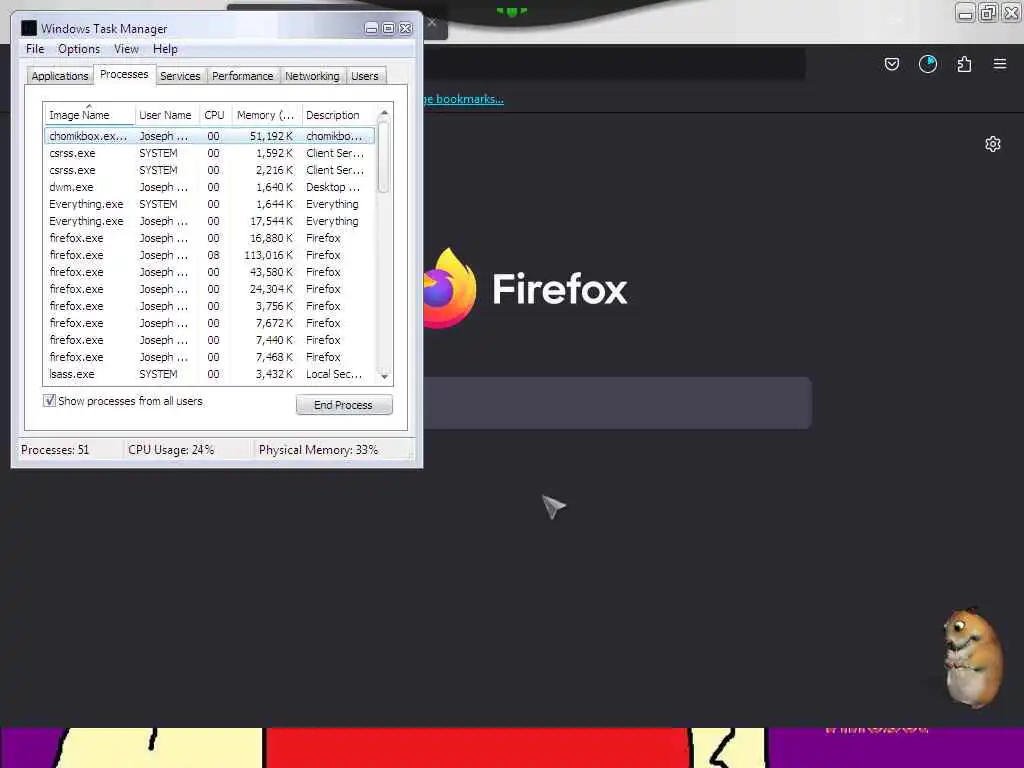This screenshot has width=1024, height=768.
Task: Open the Firefox hamburger application menu
Action: pyautogui.click(x=1000, y=64)
